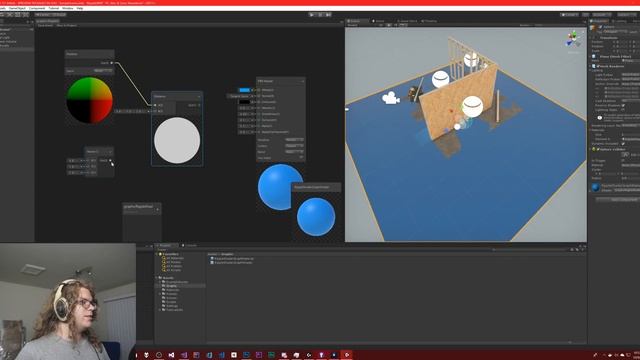Open Blend dropdown in PBR Master
640x360 pixels.
(x=294, y=151)
